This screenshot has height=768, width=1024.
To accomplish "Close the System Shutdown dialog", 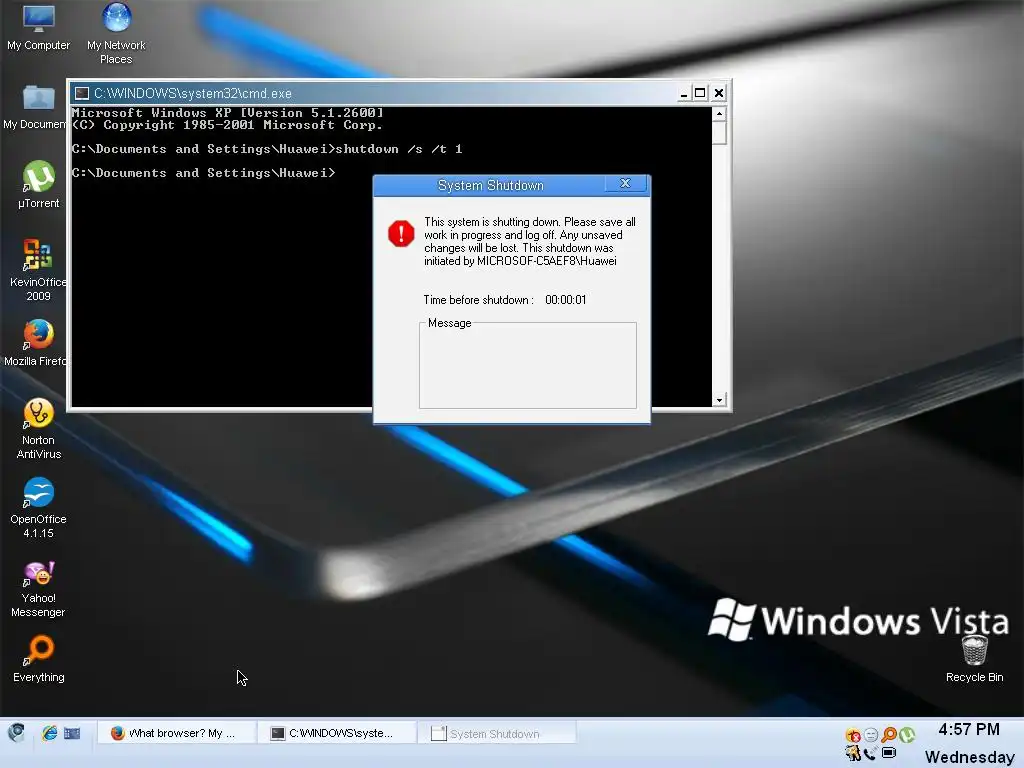I will click(x=625, y=184).
